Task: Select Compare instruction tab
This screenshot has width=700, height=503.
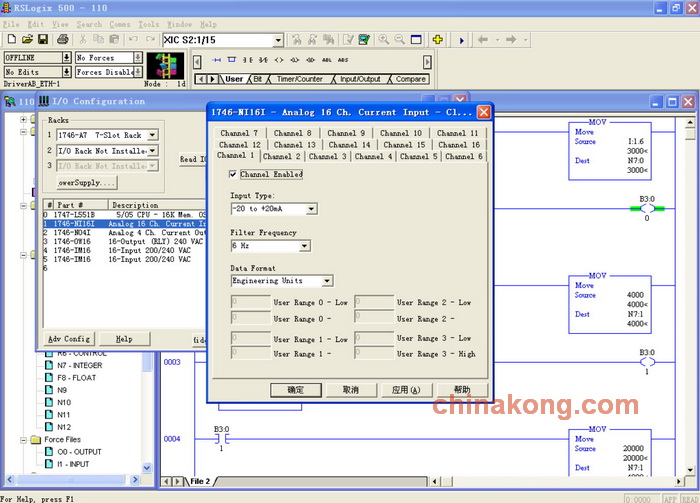Action: coord(410,79)
